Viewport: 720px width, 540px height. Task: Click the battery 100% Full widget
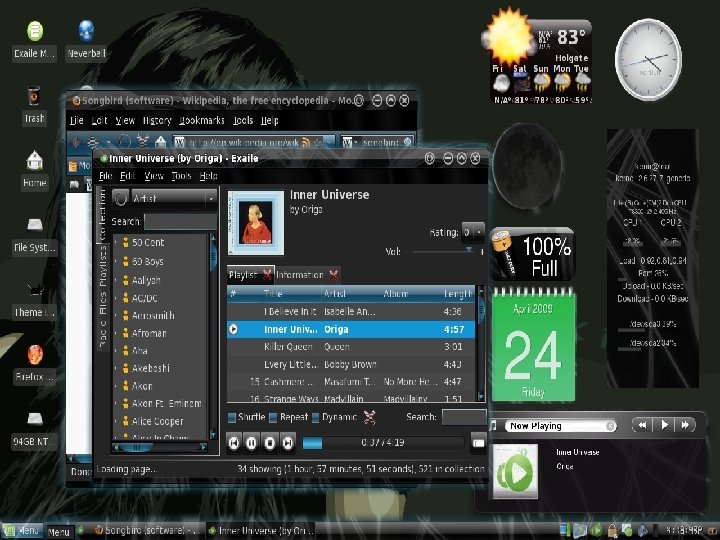point(532,254)
